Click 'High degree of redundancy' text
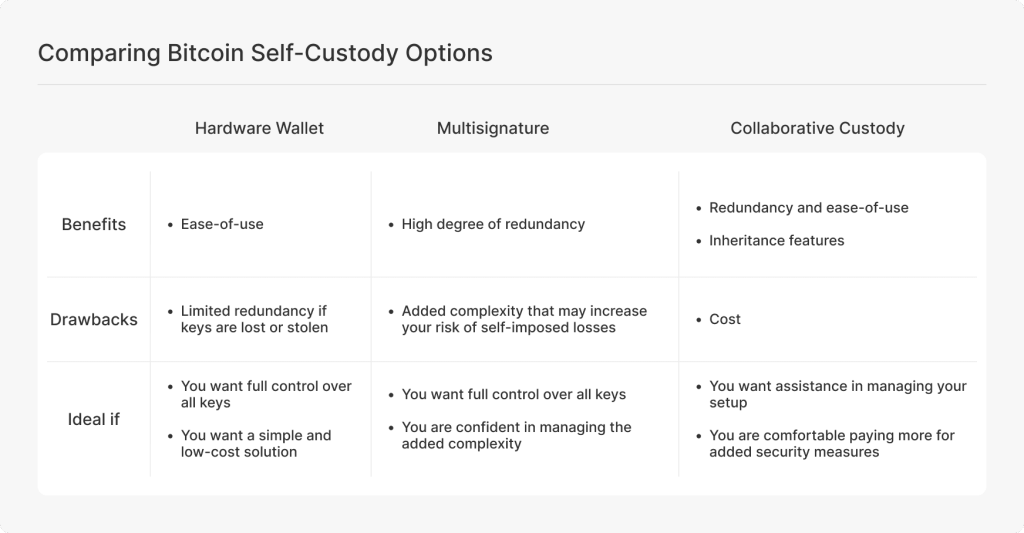The image size is (1024, 533). (493, 224)
